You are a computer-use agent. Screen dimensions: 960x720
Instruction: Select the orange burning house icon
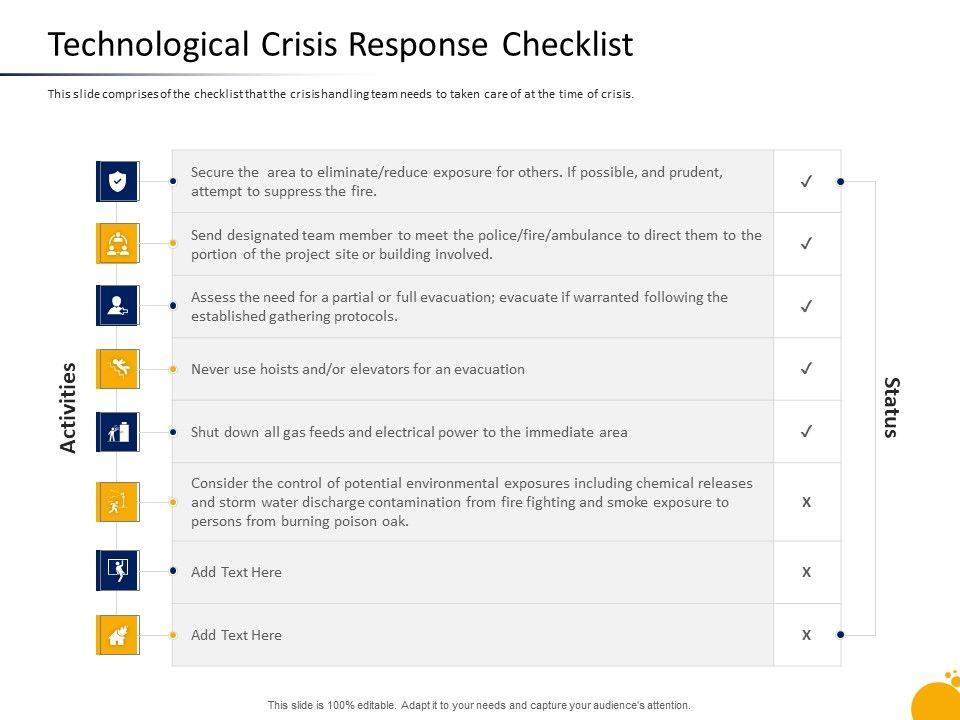pos(118,635)
